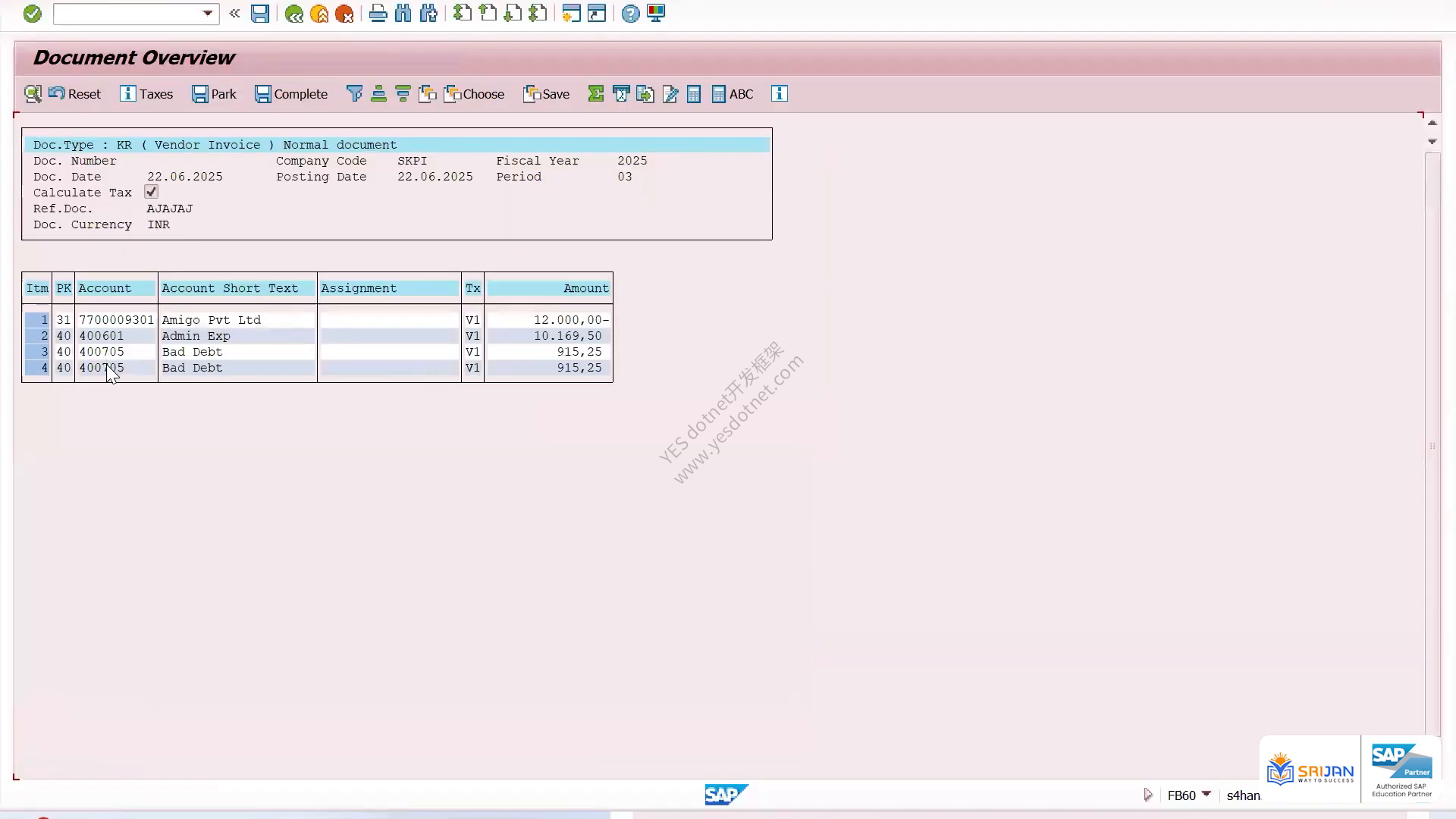The width and height of the screenshot is (1456, 819).
Task: Click the Save diskette icon in system toolbar
Action: [x=260, y=14]
